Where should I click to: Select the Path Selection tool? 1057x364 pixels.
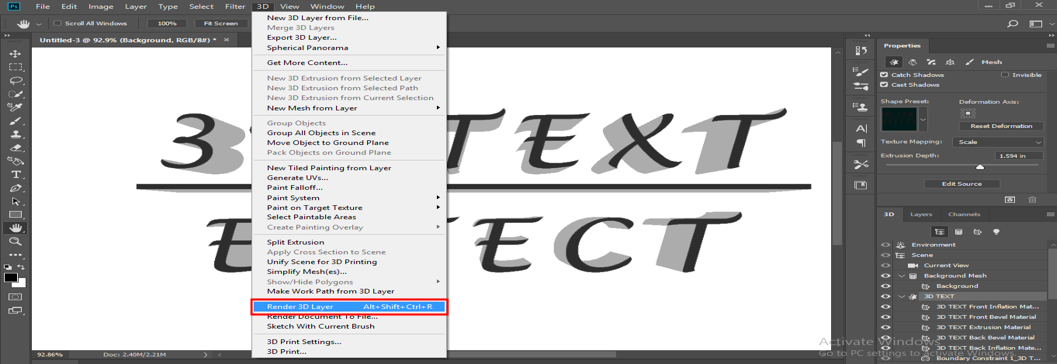point(16,202)
